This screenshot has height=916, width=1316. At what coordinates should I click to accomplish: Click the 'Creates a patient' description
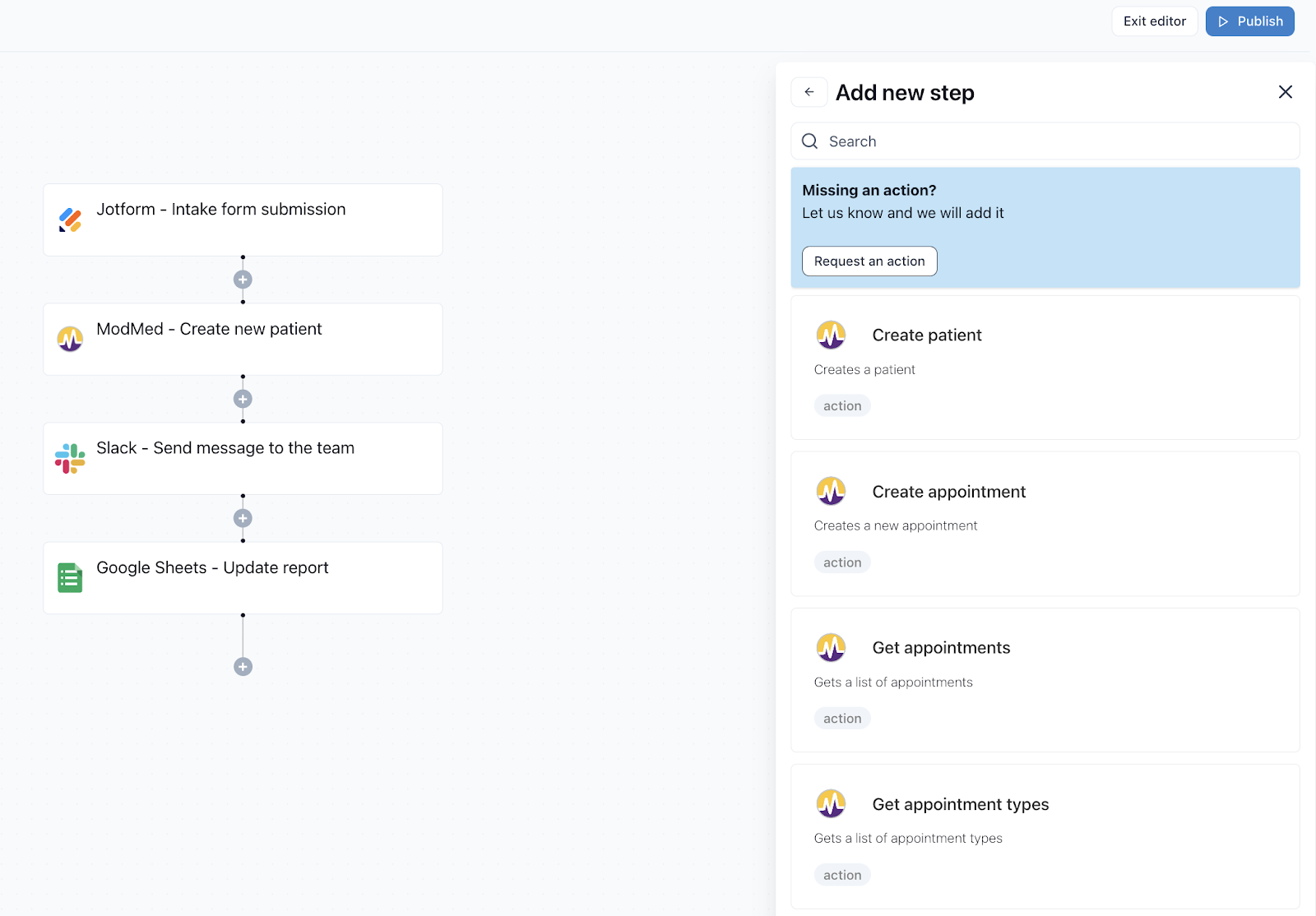(864, 370)
